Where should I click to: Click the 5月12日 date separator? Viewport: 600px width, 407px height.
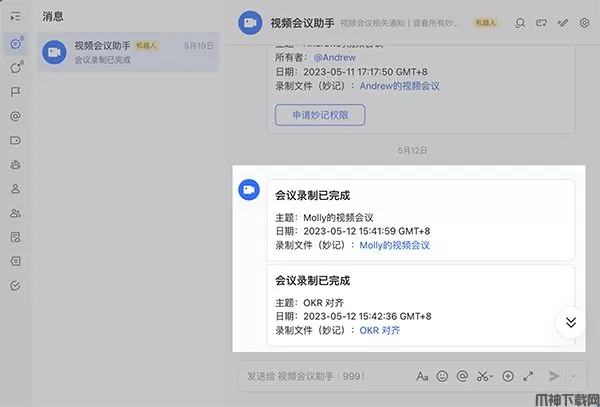(x=412, y=150)
